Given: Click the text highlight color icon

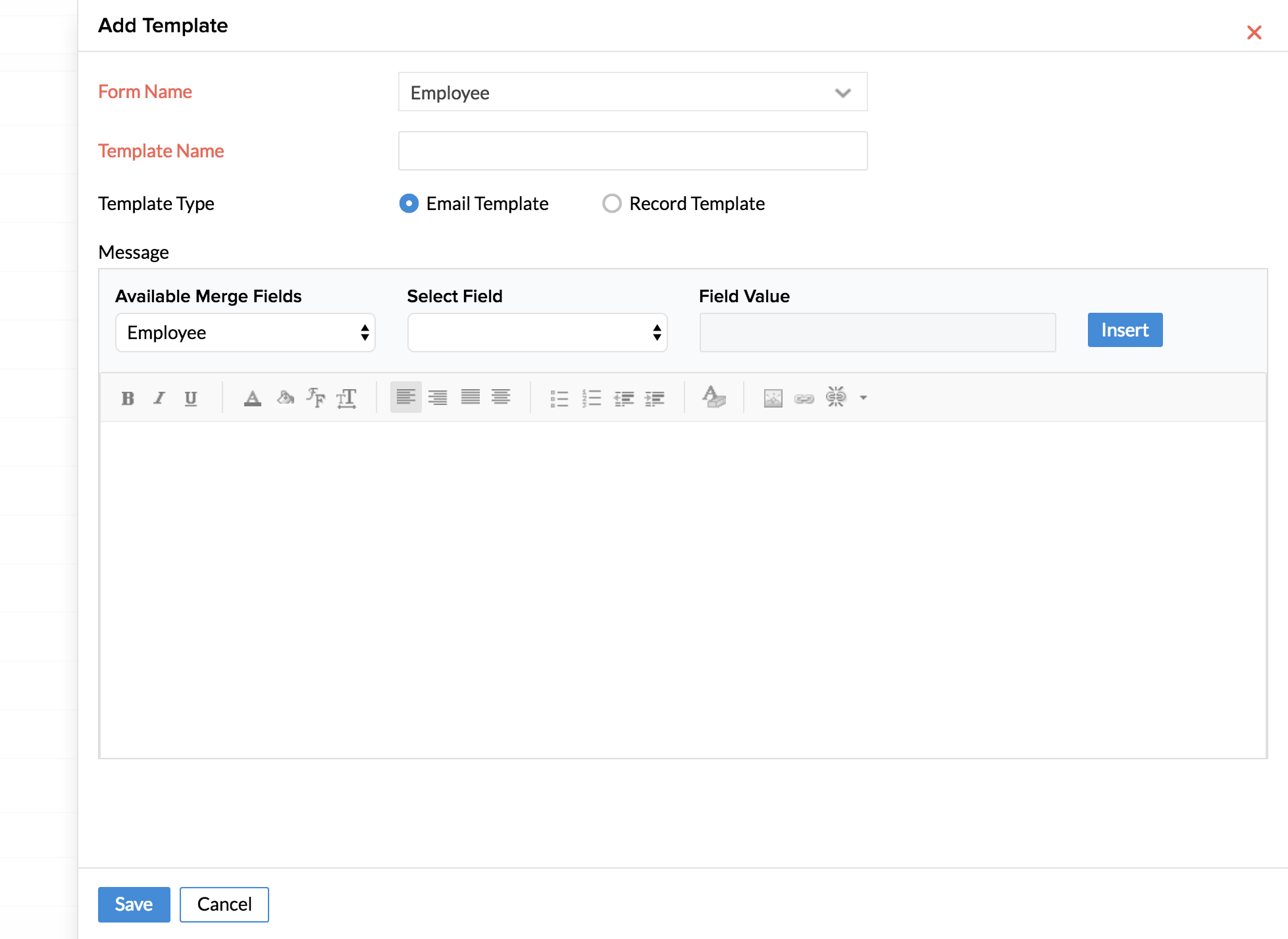Looking at the screenshot, I should click(286, 397).
